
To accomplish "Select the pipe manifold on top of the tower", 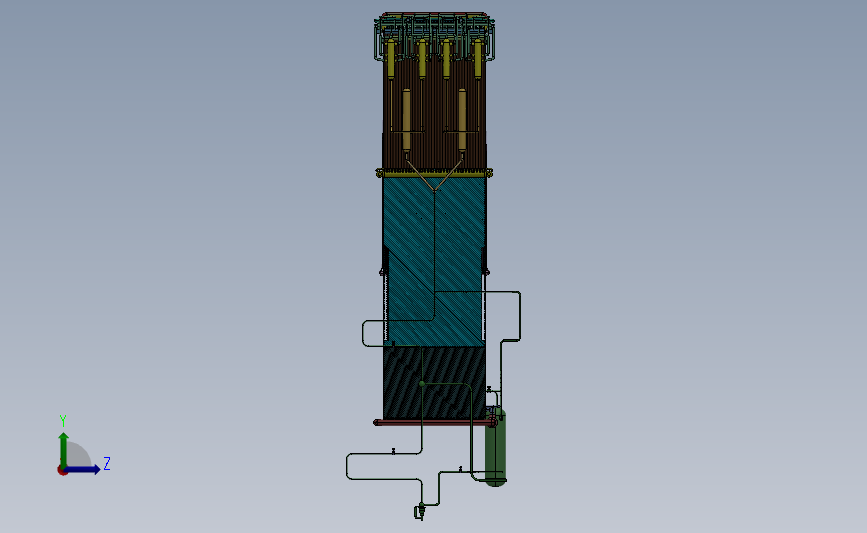I will click(434, 34).
